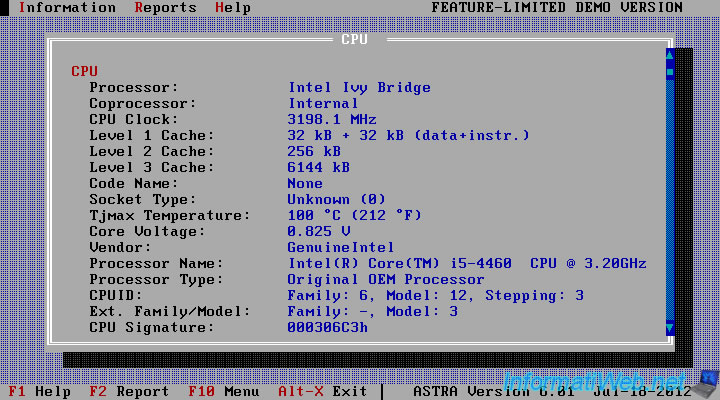
Task: Click the F10 Menu shortcut
Action: pyautogui.click(x=224, y=391)
